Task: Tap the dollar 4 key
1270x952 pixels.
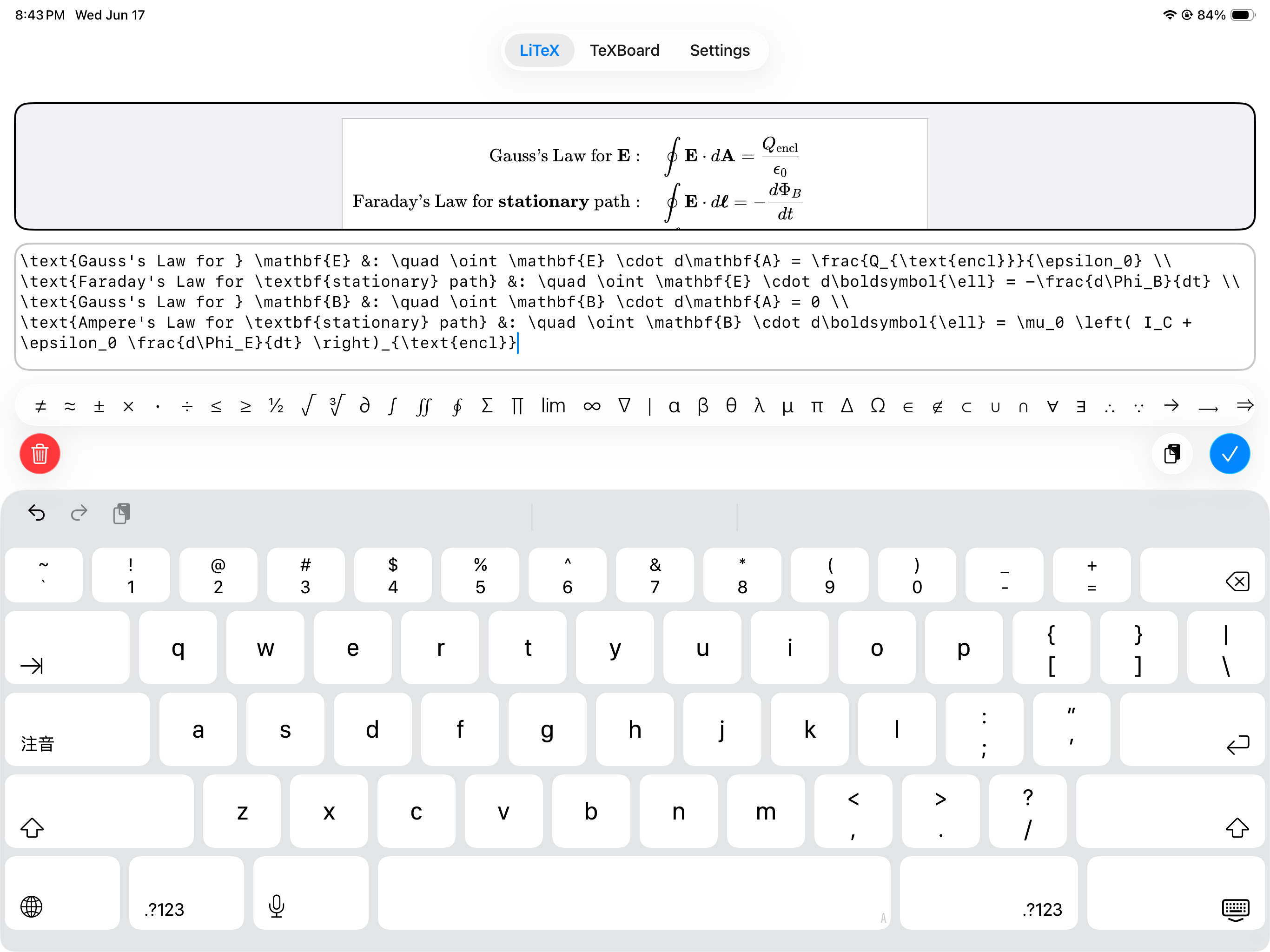Action: [393, 575]
